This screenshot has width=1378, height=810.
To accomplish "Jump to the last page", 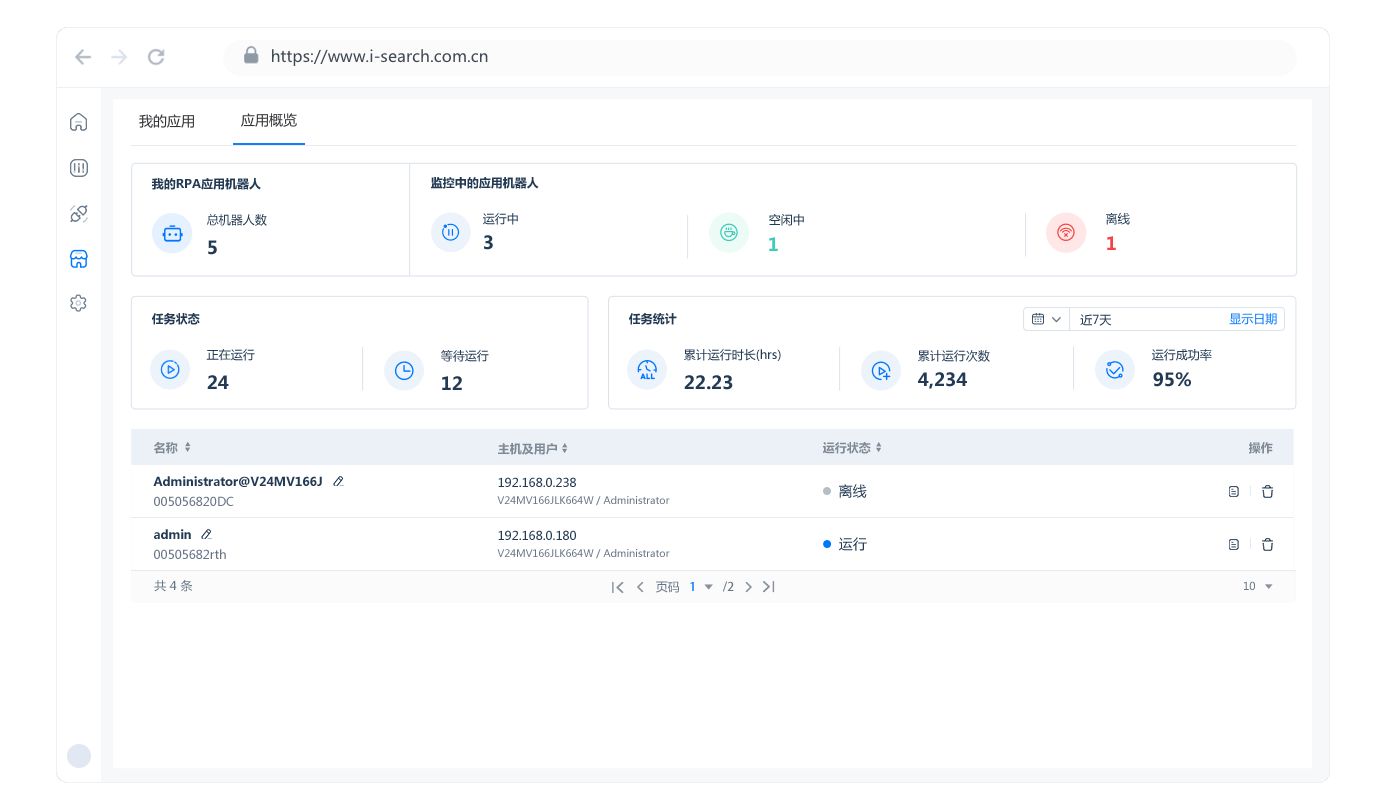I will tap(768, 587).
